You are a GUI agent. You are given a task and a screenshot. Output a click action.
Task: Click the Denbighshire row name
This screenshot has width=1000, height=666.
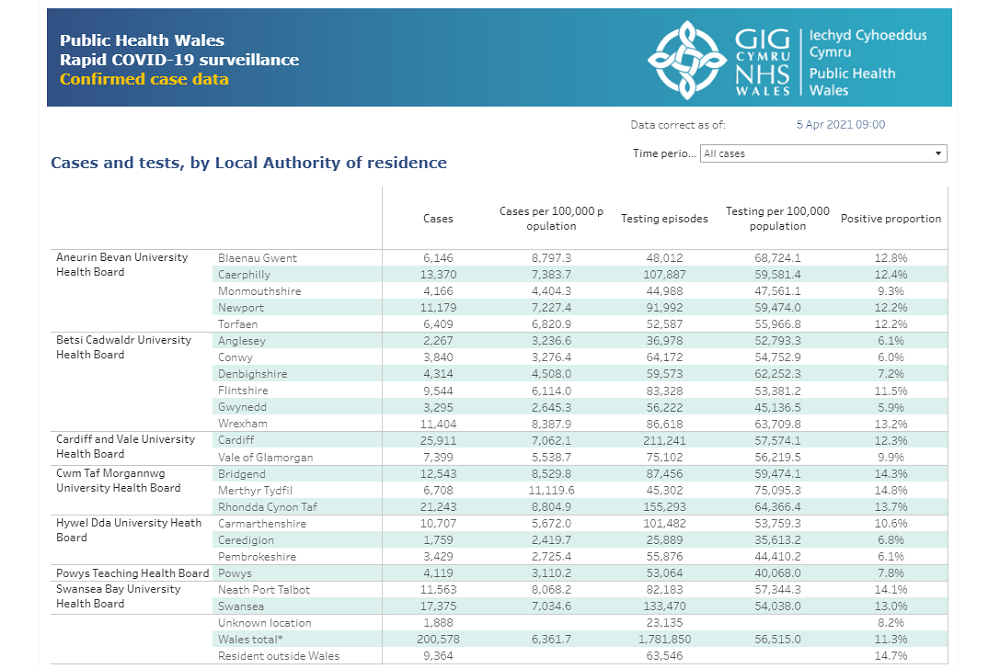(x=253, y=374)
